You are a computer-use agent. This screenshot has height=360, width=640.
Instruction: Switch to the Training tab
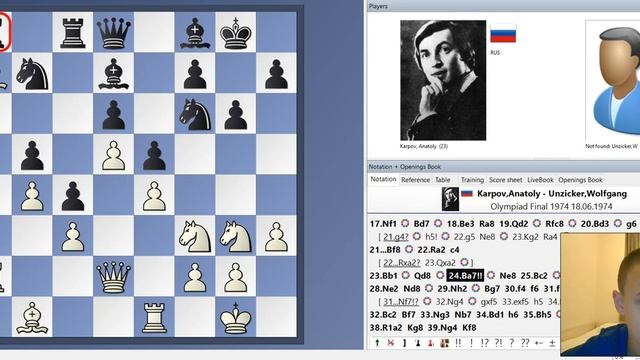point(472,180)
